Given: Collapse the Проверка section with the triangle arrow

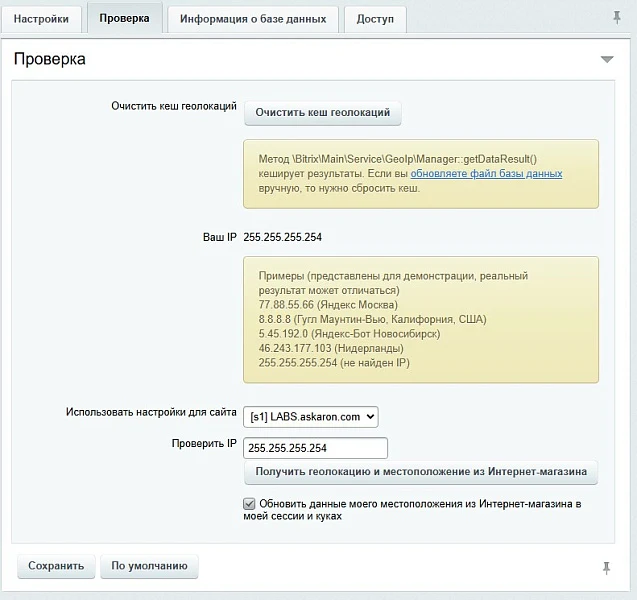Looking at the screenshot, I should coord(607,59).
